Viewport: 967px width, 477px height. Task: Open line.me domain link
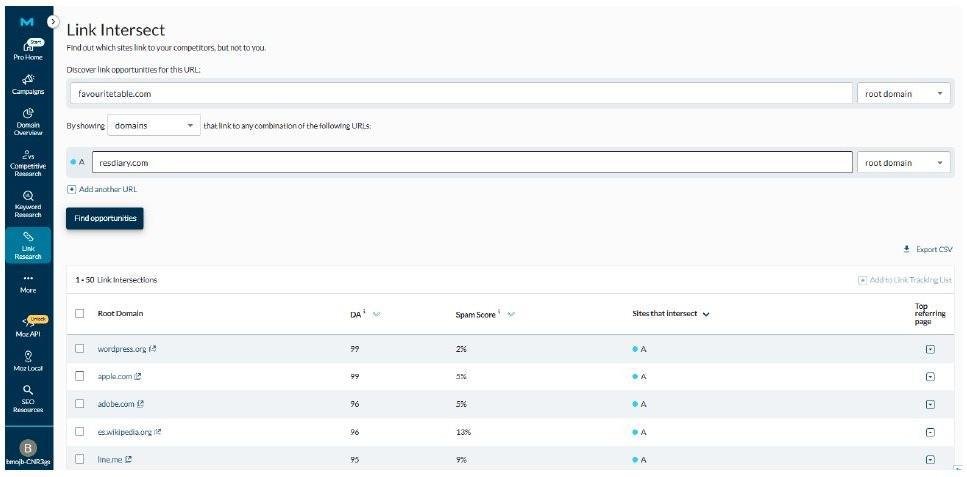click(110, 459)
